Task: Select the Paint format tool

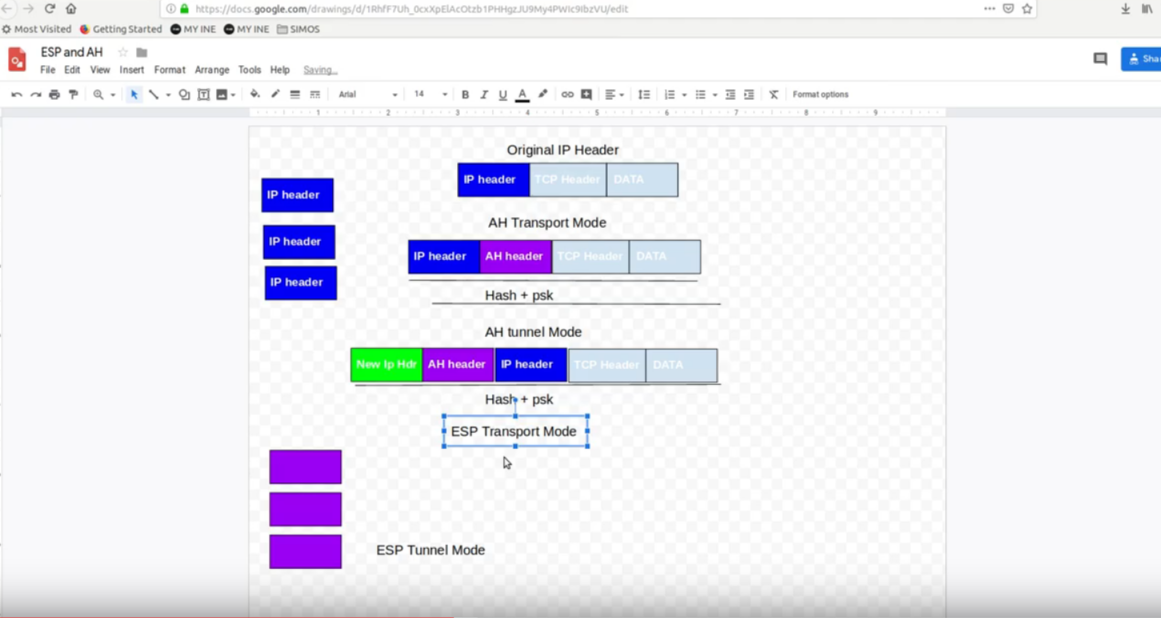Action: (73, 95)
